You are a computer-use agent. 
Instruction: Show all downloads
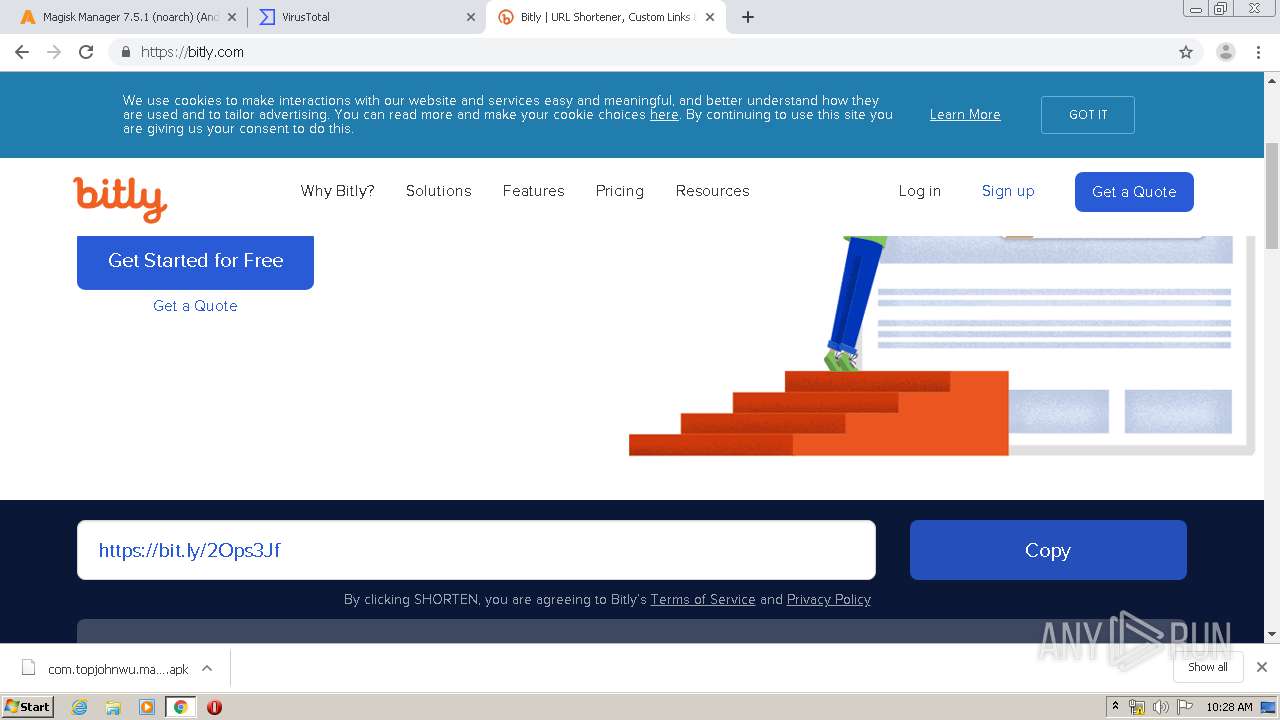click(x=1208, y=667)
